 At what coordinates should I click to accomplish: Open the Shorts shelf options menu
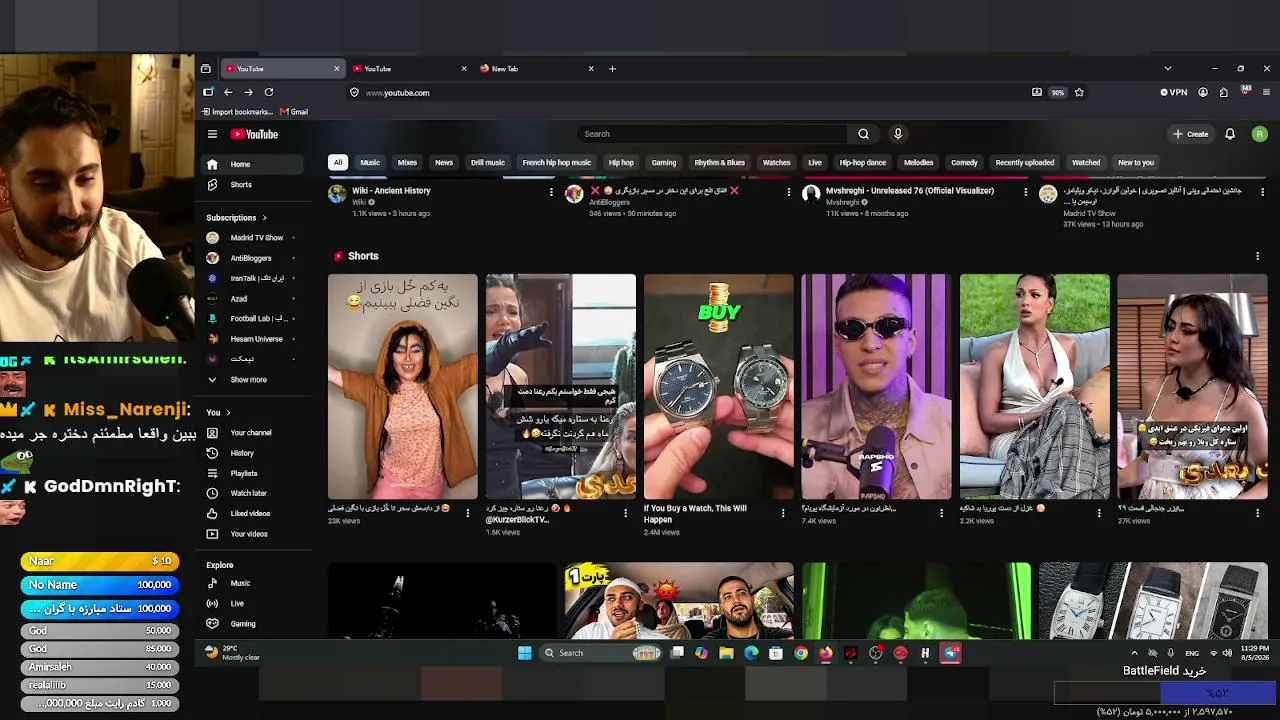(x=1257, y=256)
